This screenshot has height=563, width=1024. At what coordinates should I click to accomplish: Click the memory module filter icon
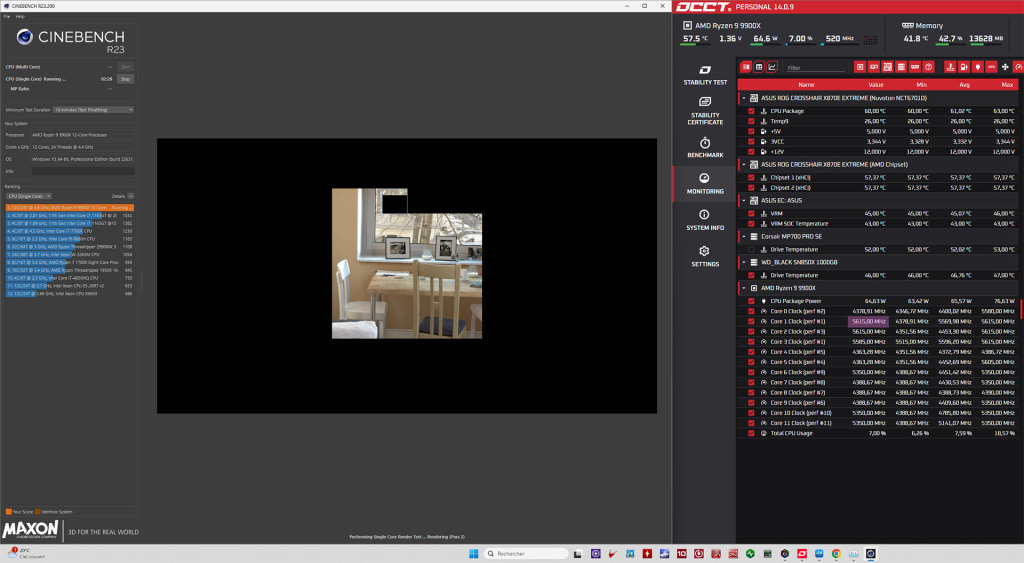coord(915,67)
